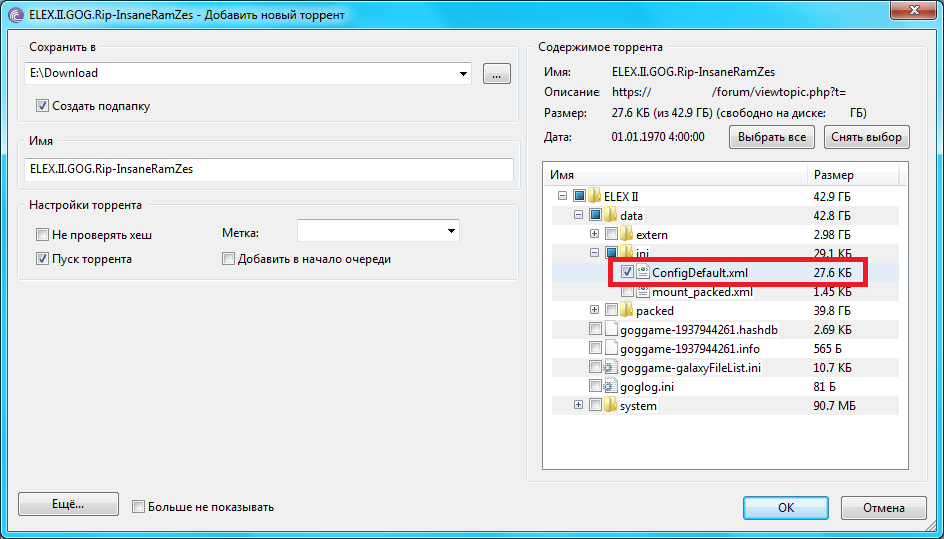Screen dimensions: 944x539
Task: Check the packed folder checkbox
Action: pos(611,310)
